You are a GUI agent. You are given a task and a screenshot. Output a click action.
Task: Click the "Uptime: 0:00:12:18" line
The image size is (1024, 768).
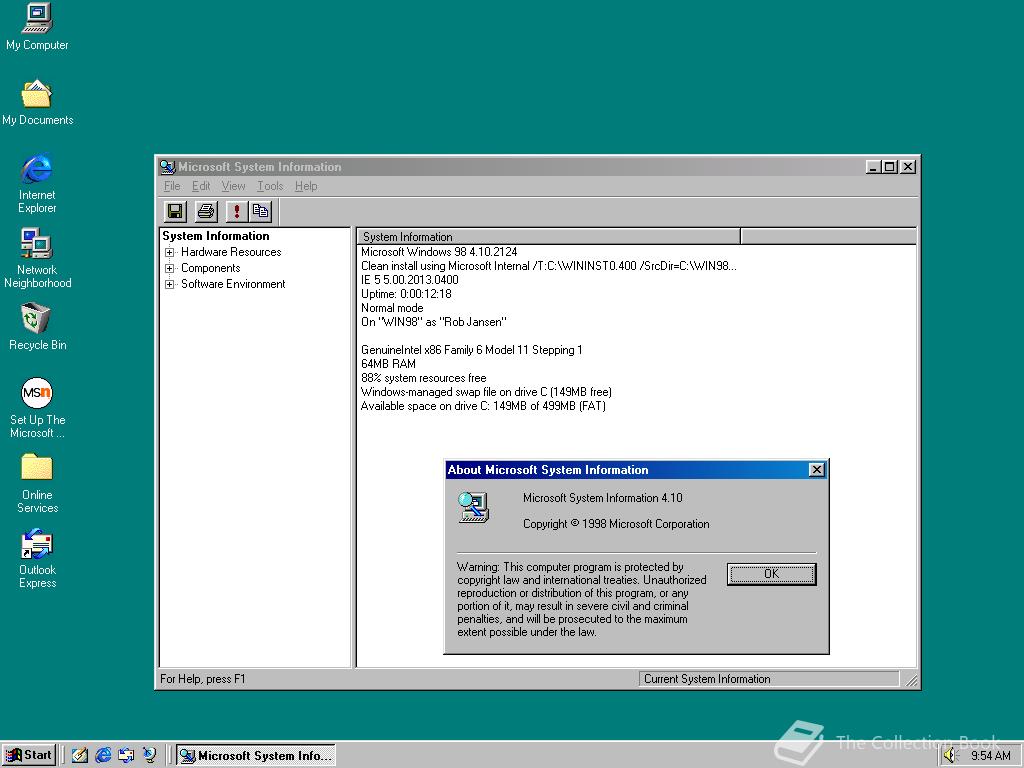click(x=406, y=294)
